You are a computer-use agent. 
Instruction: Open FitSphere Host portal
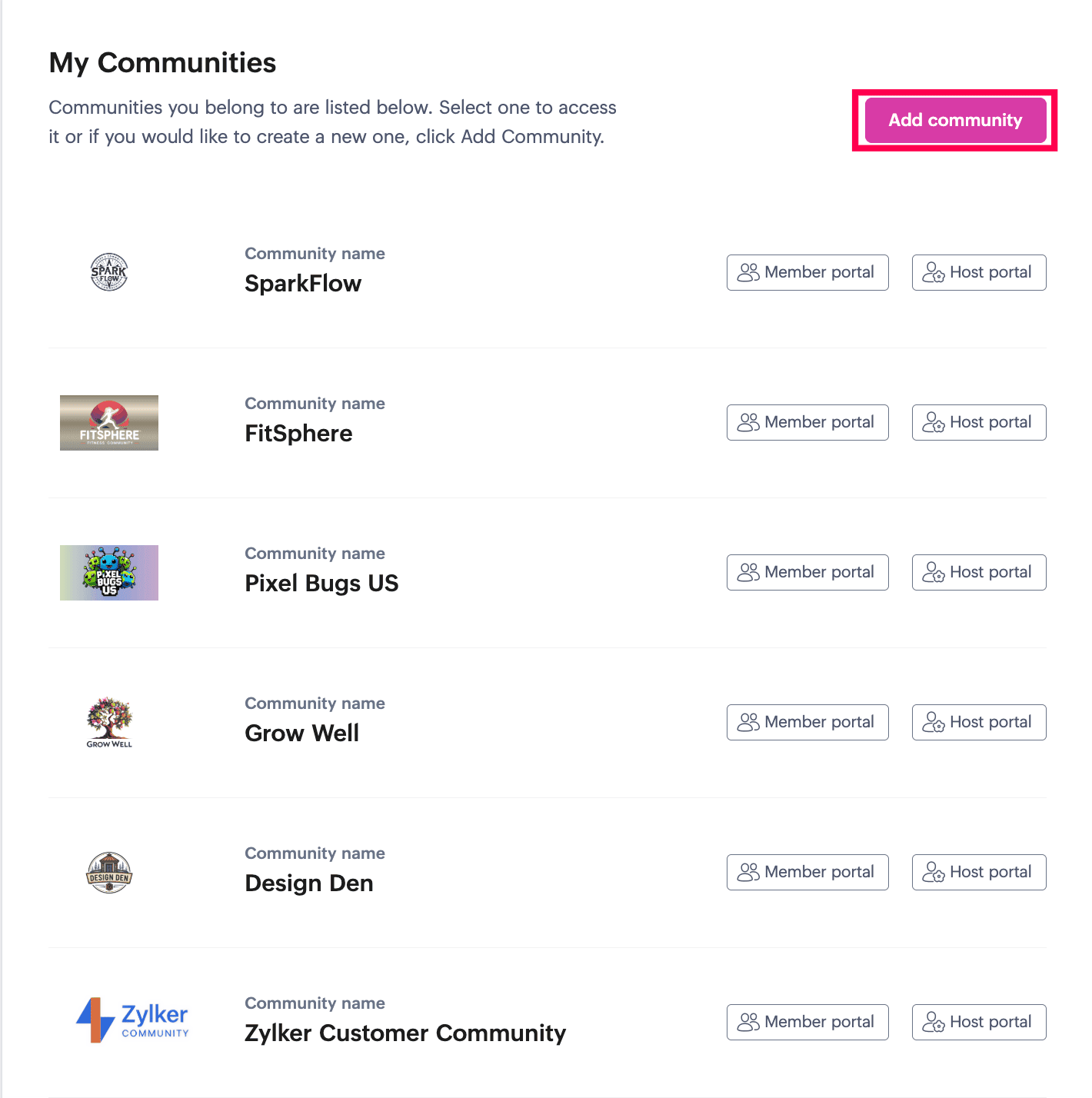(x=979, y=422)
